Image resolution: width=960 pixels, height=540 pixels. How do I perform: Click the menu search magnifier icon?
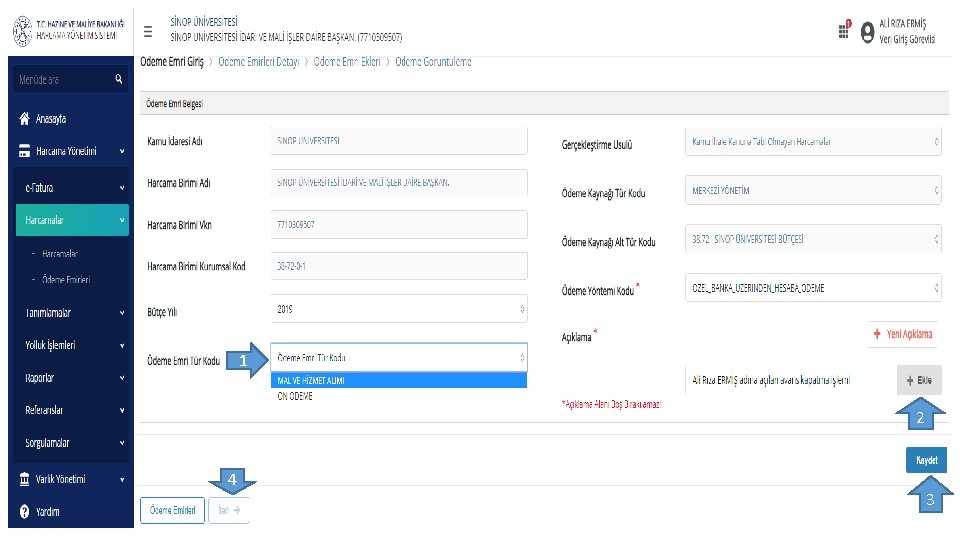click(119, 79)
